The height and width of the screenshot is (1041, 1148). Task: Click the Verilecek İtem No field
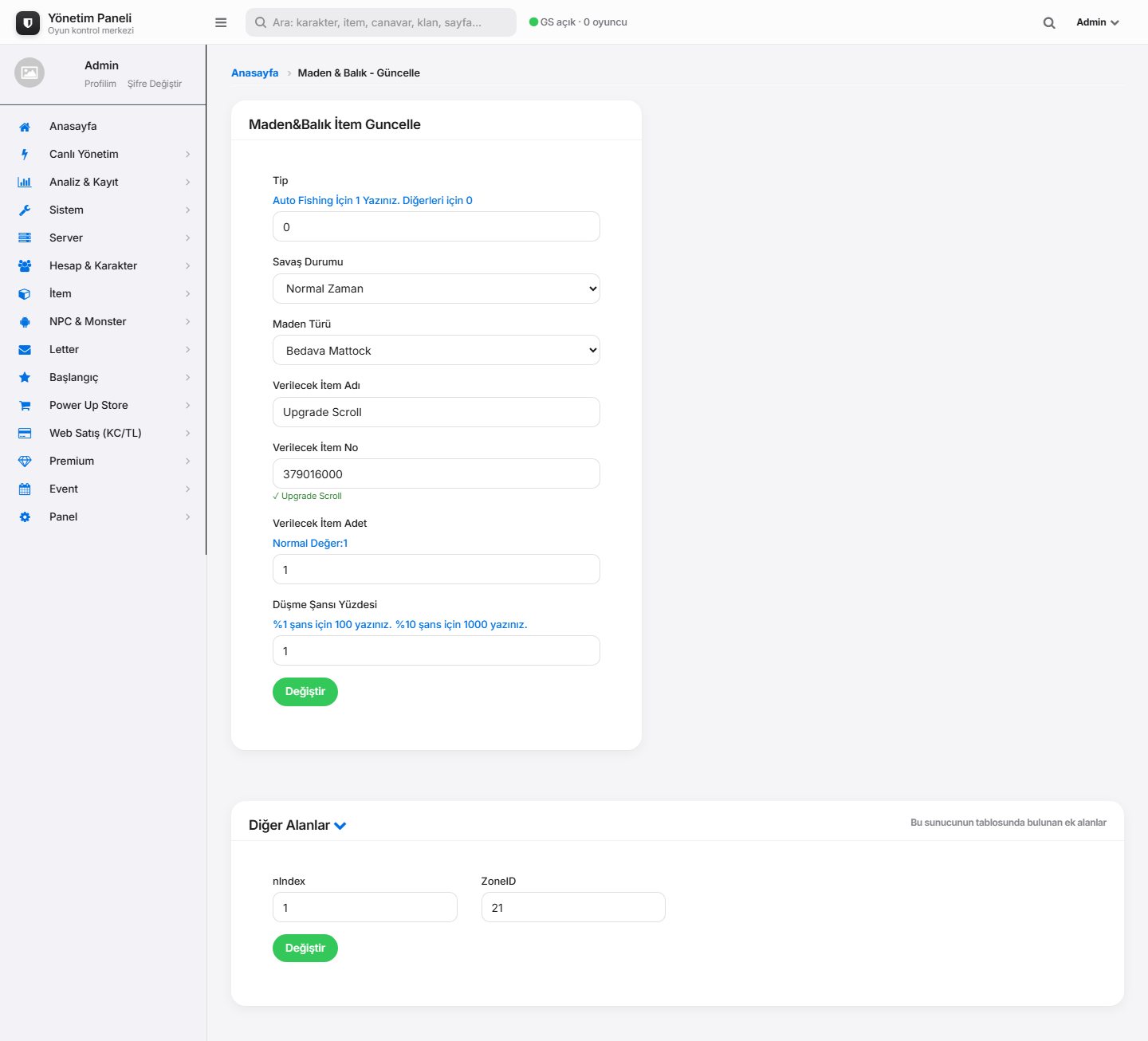tap(436, 474)
